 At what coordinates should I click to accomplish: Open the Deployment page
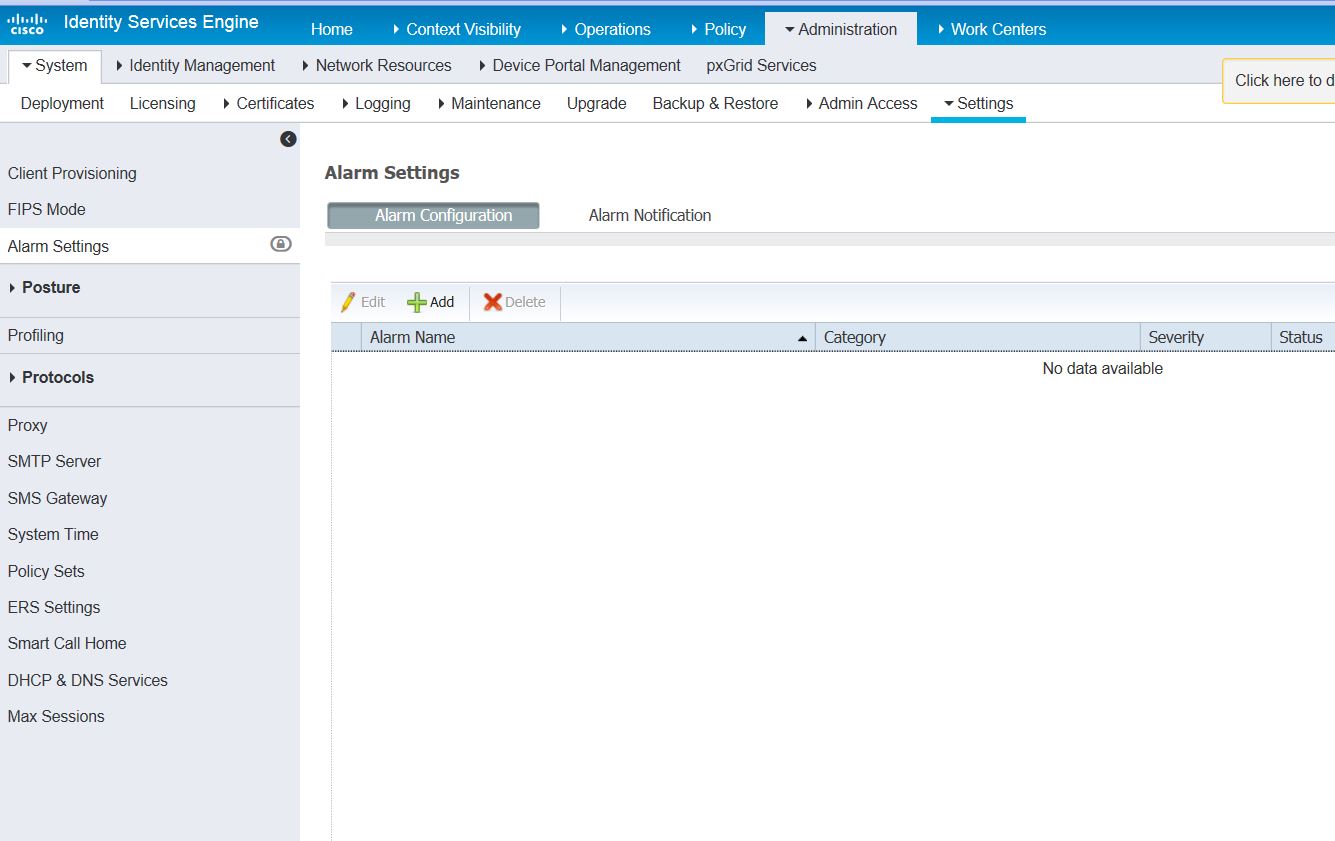tap(62, 103)
